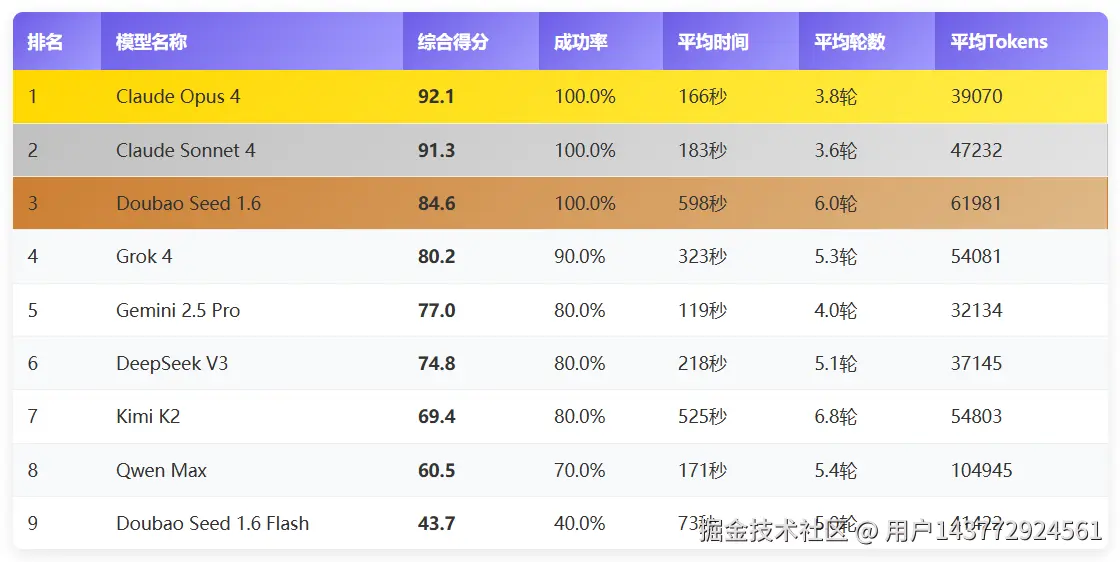
Task: Select the Qwen Max model name
Action: (161, 471)
